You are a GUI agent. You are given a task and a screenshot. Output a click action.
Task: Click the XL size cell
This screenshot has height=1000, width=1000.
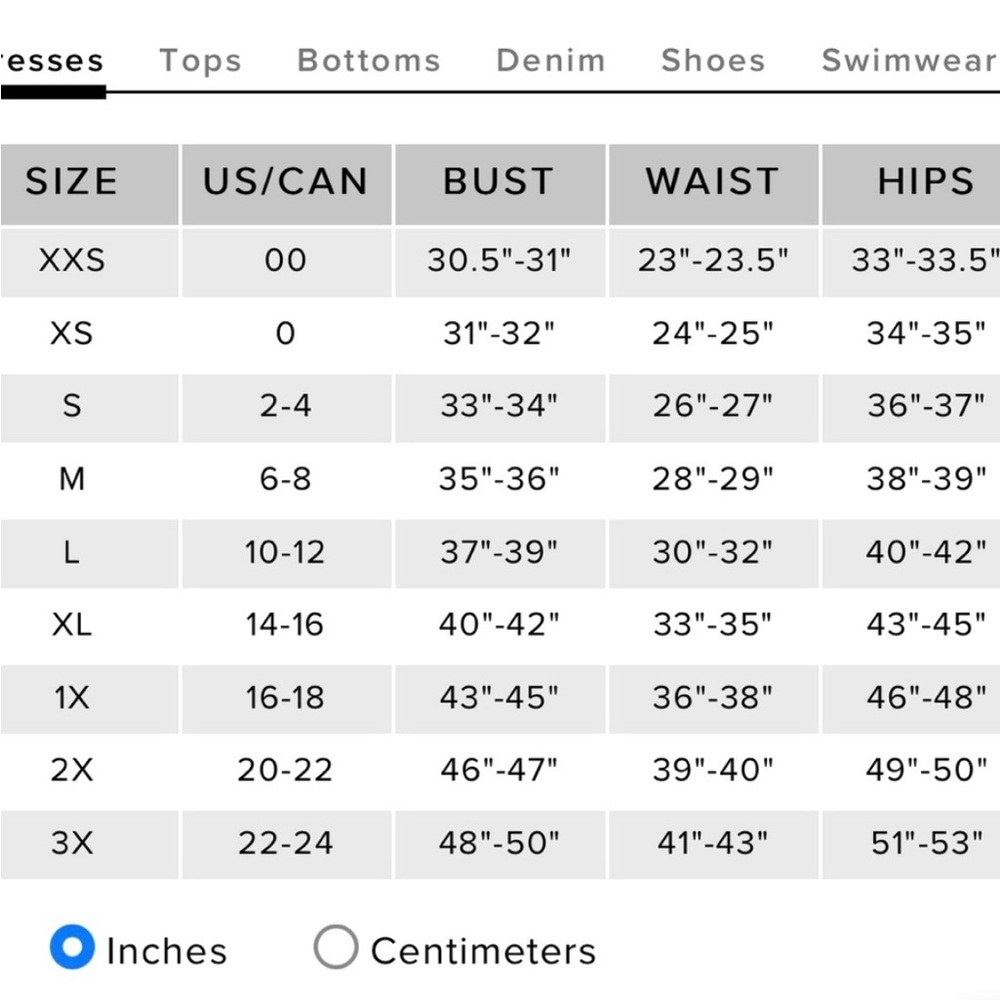coord(71,625)
